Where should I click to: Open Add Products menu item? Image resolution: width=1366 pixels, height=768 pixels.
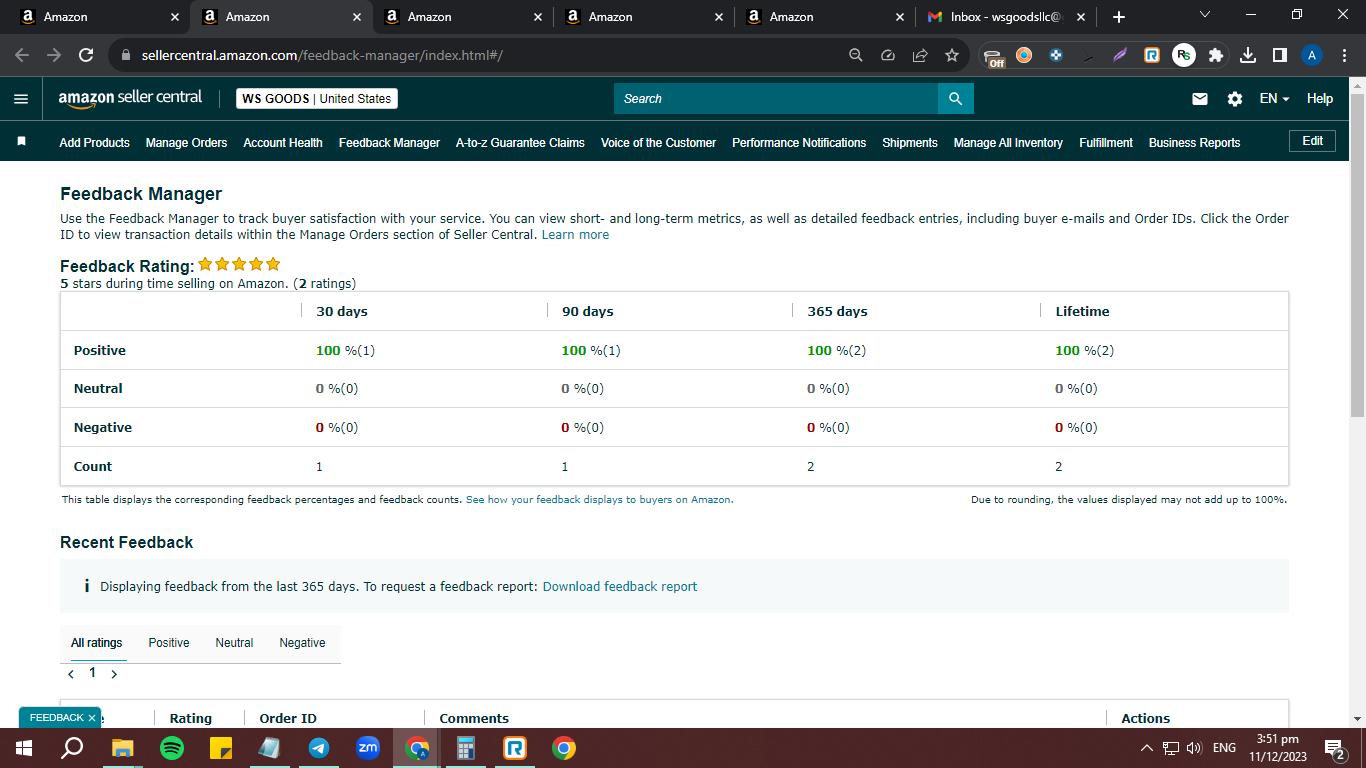94,143
